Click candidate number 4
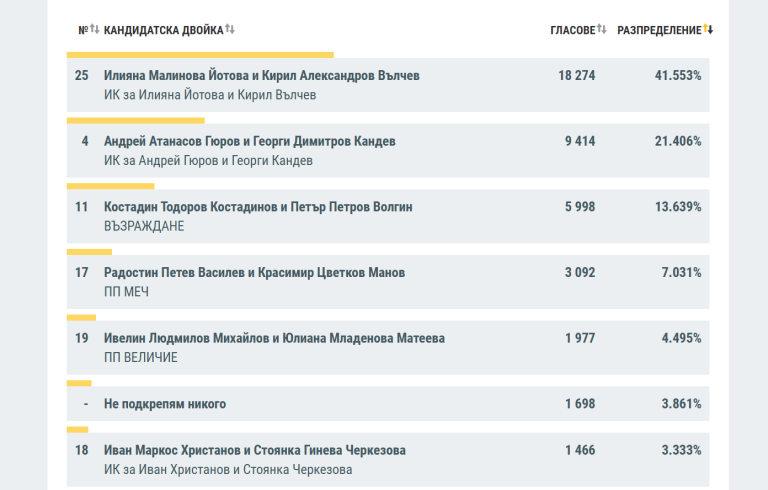 coord(85,141)
